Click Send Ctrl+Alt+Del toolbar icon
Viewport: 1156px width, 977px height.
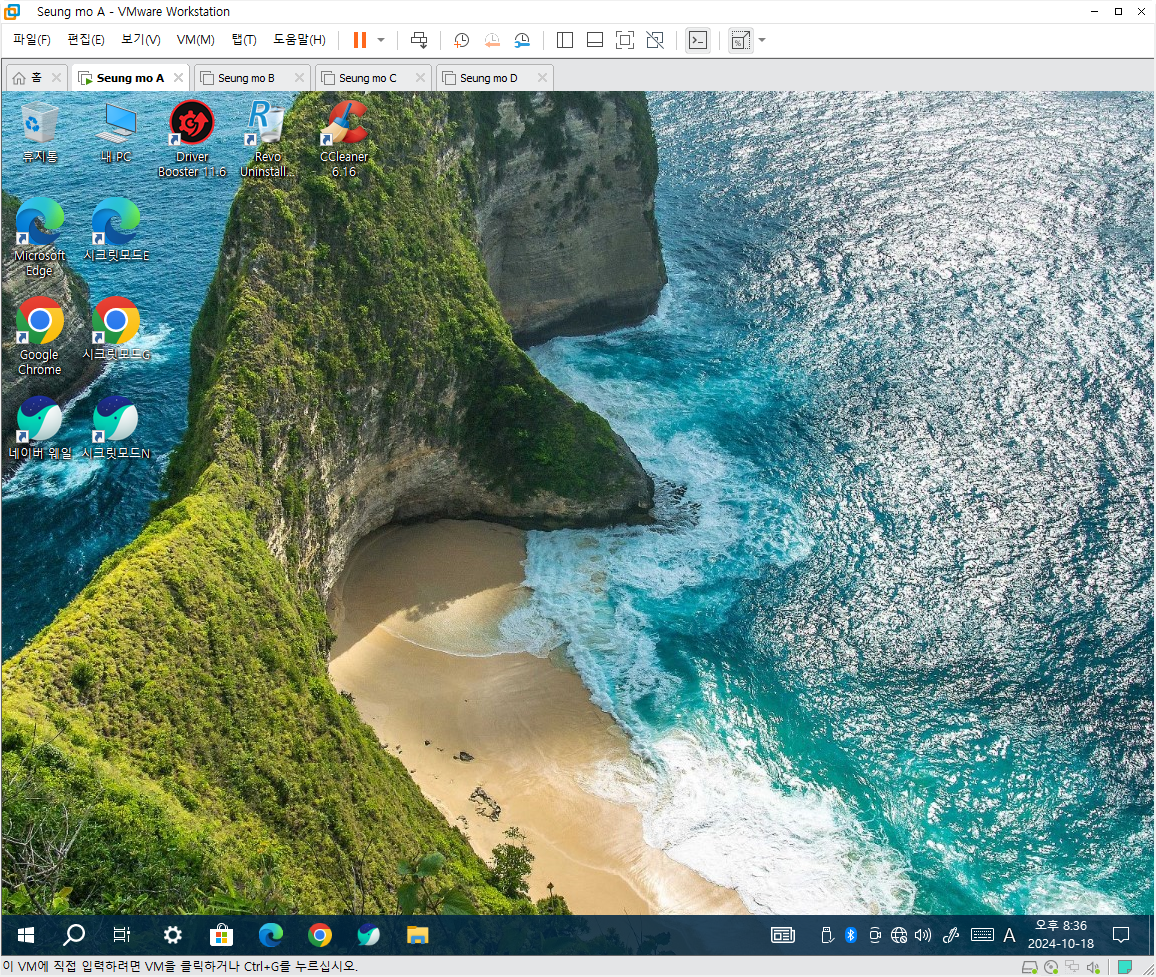pos(419,40)
